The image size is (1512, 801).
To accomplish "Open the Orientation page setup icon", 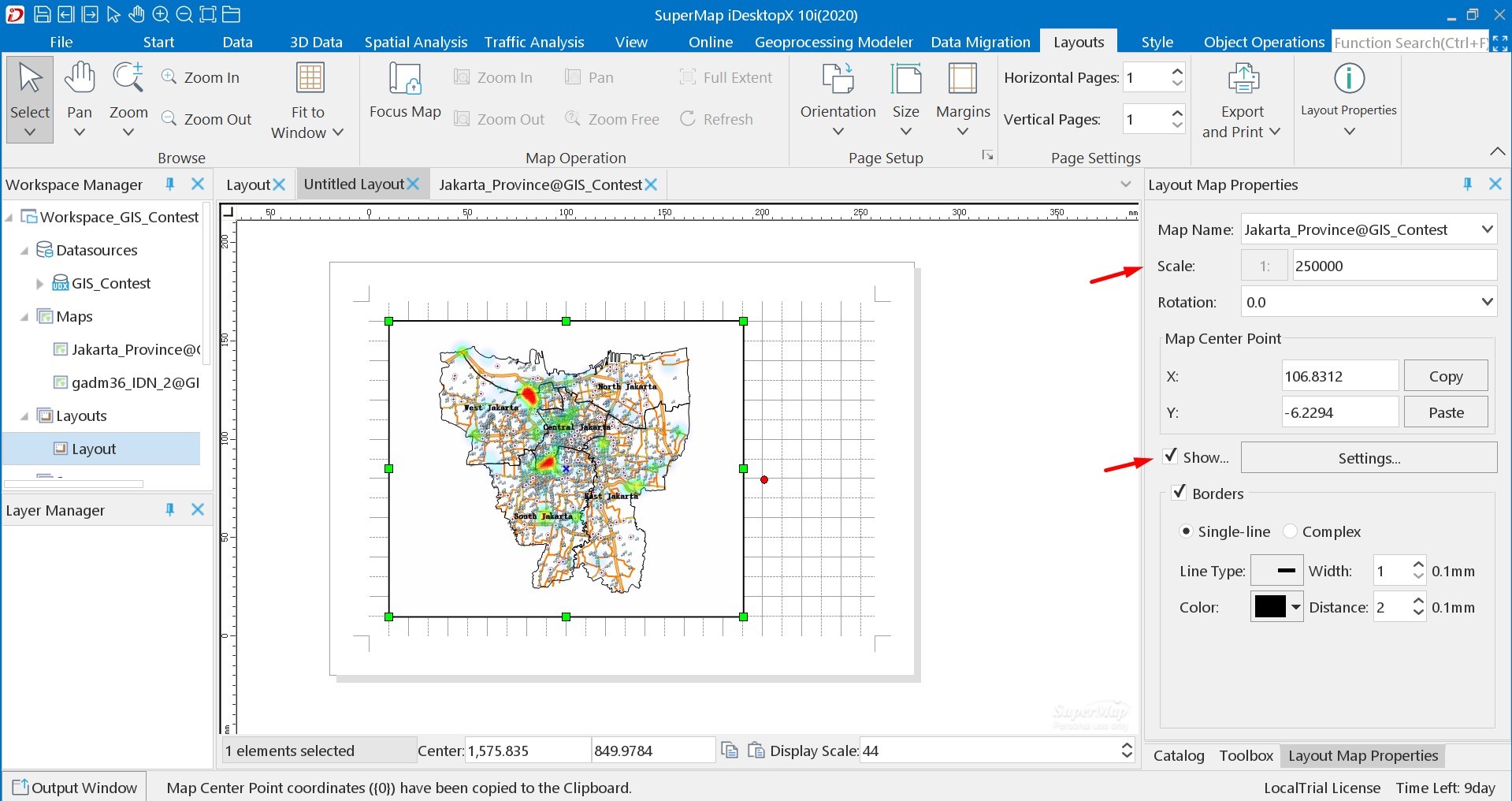I will (838, 79).
